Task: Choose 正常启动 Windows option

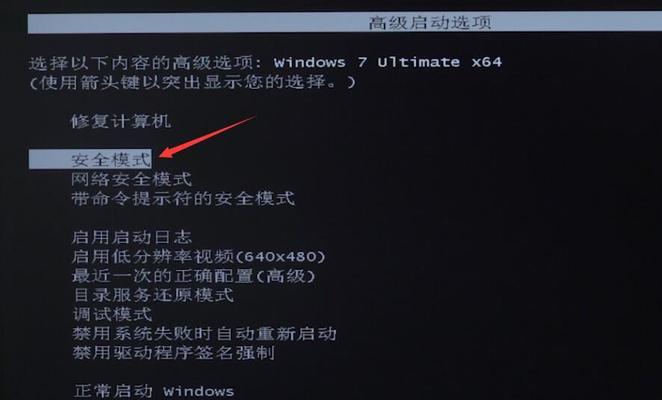Action: (154, 391)
